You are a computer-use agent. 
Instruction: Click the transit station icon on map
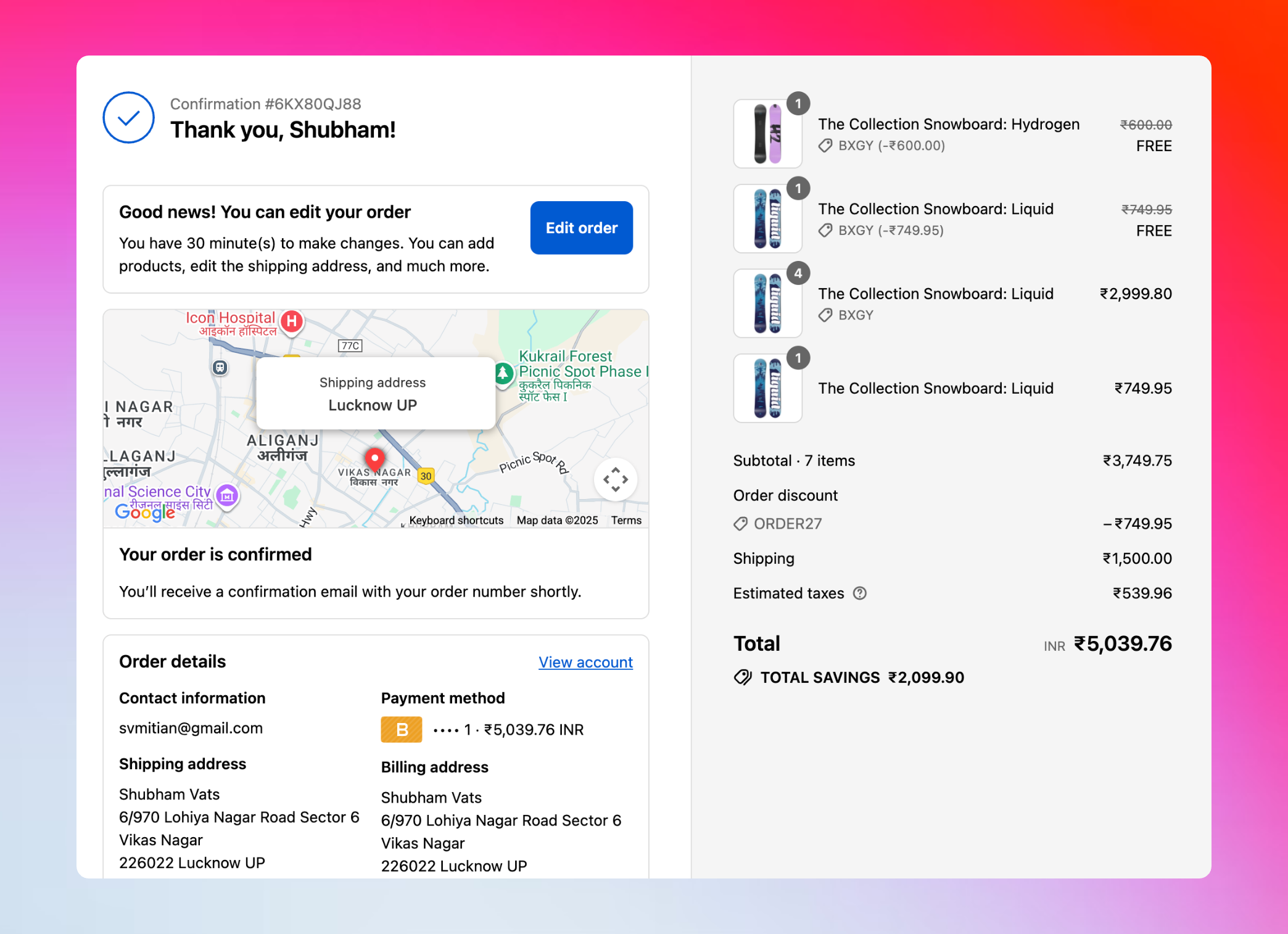click(220, 368)
